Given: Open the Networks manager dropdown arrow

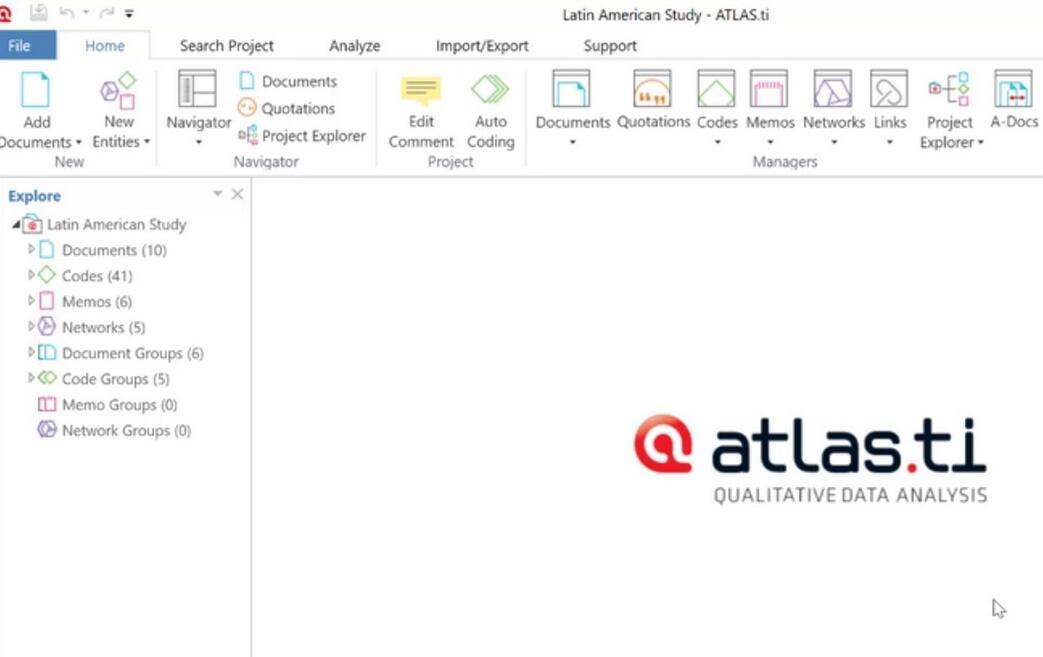Looking at the screenshot, I should tap(833, 142).
